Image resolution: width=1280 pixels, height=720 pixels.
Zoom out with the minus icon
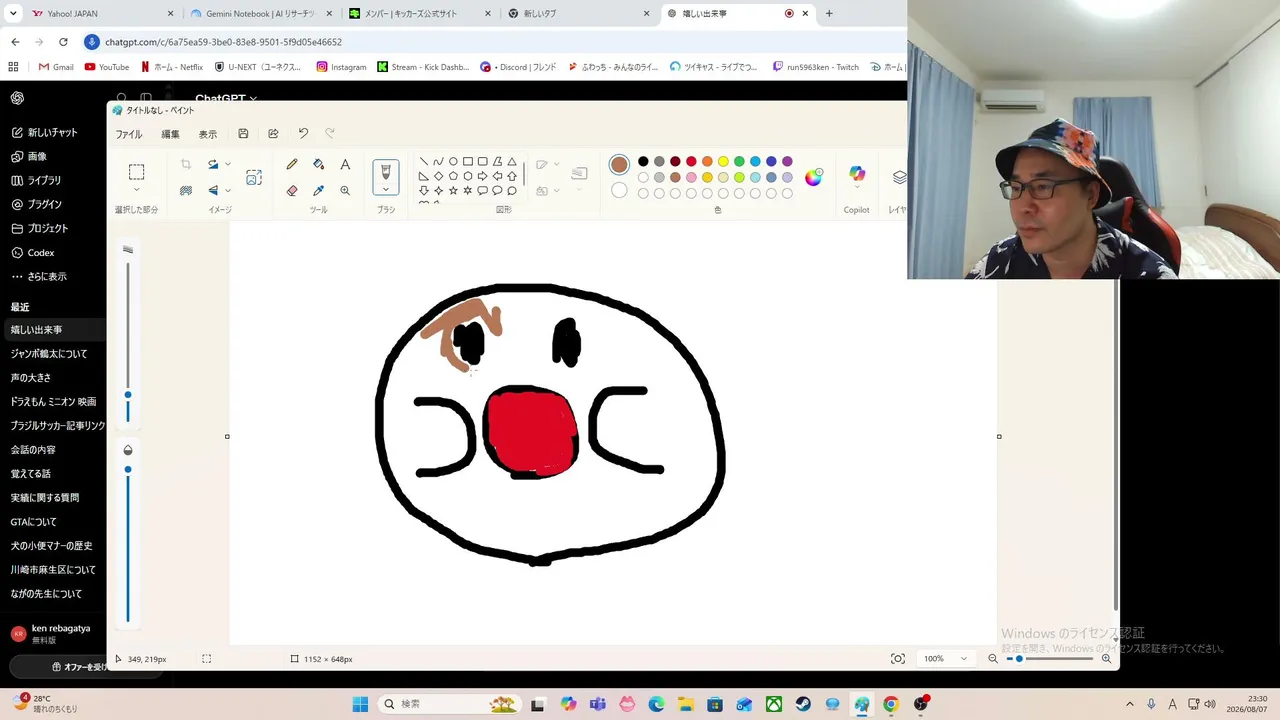click(x=993, y=659)
